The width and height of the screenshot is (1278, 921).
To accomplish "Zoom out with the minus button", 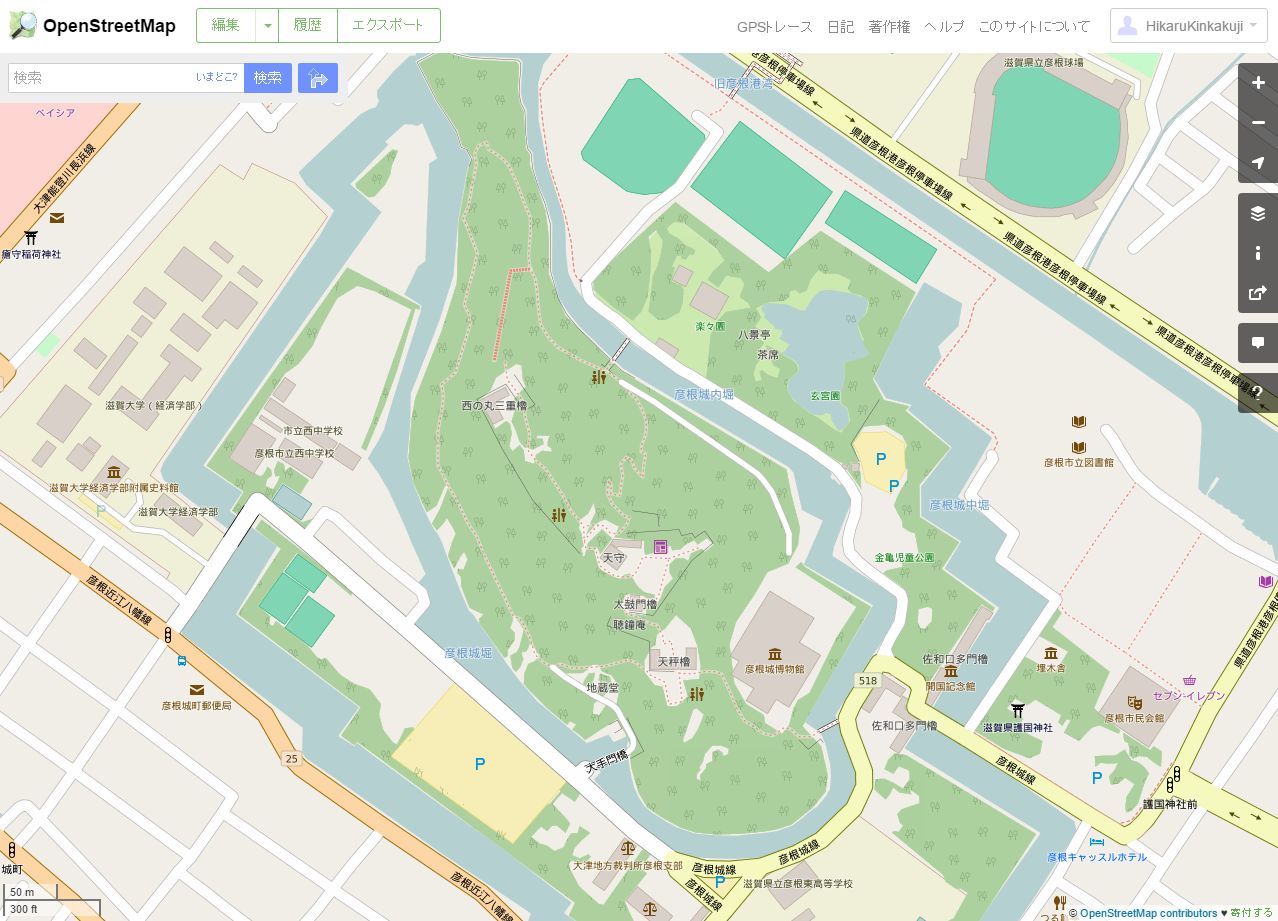I will 1258,123.
